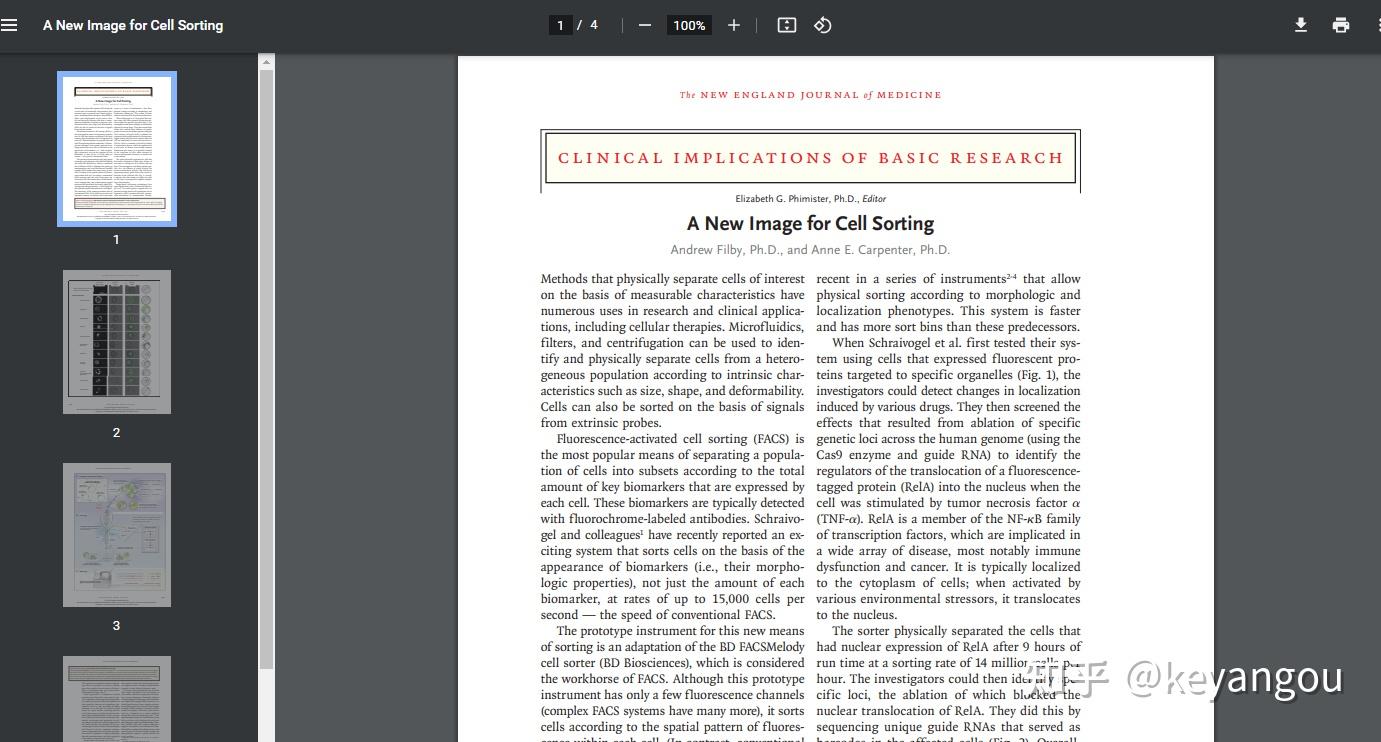Zoom in with the plus icon
The image size is (1381, 742).
pos(734,25)
